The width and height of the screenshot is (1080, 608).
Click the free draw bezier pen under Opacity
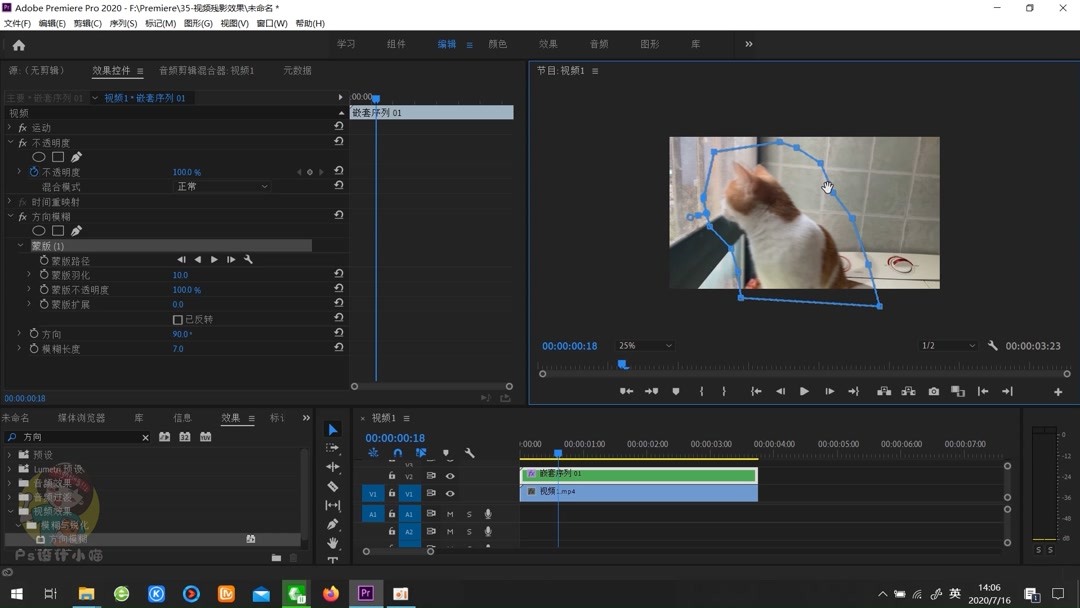76,157
